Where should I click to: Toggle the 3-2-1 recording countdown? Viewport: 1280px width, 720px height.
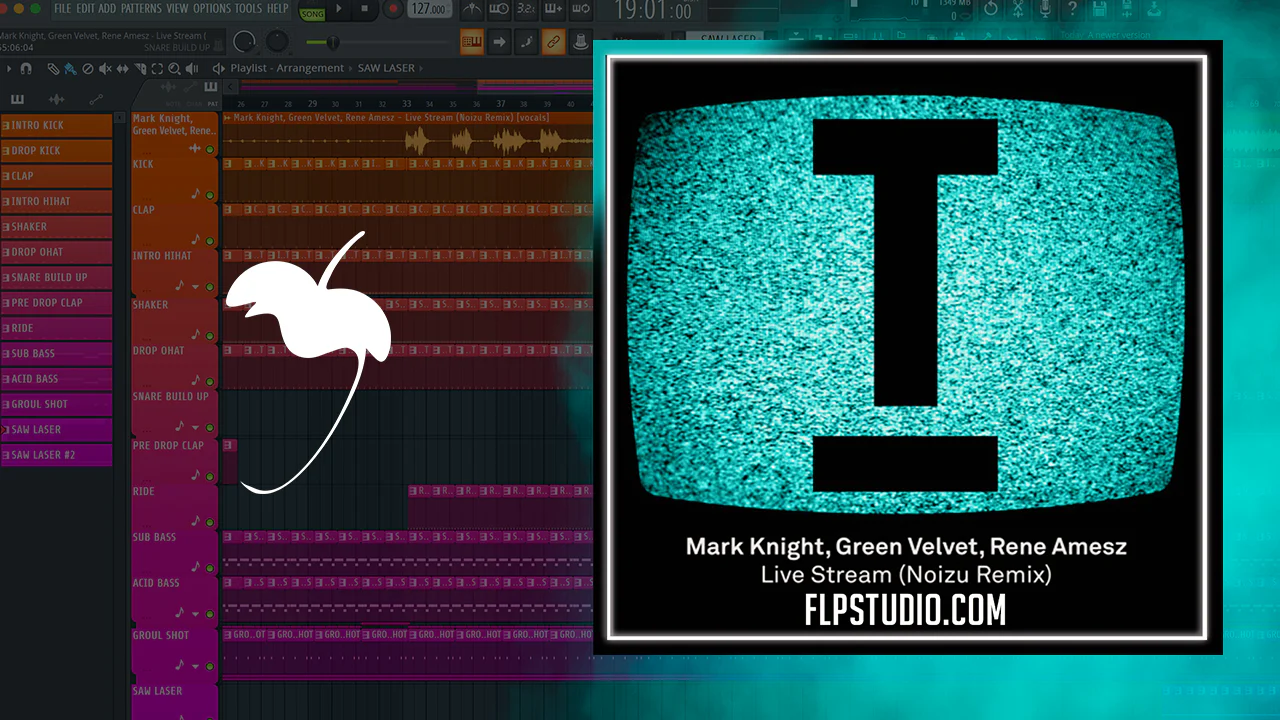click(526, 10)
